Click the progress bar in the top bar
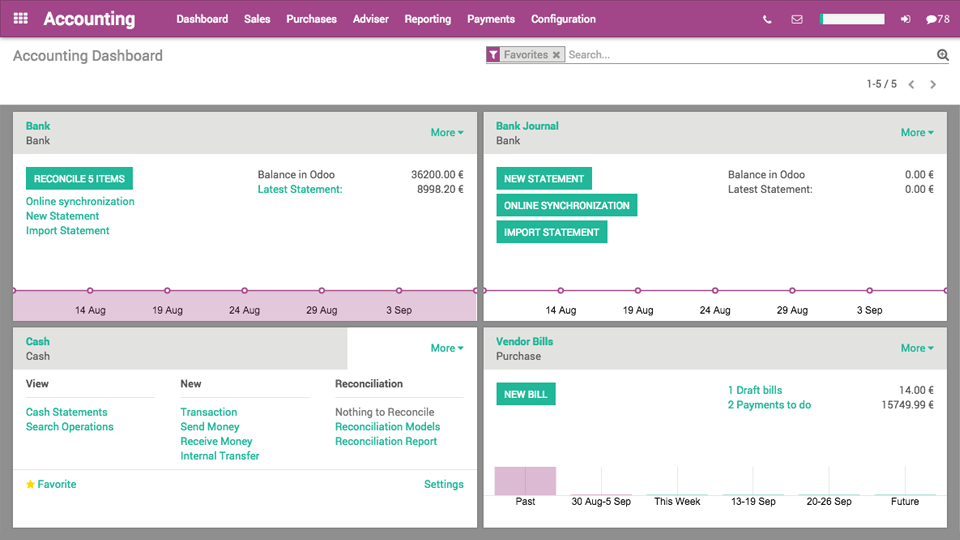This screenshot has width=960, height=540. pos(852,19)
